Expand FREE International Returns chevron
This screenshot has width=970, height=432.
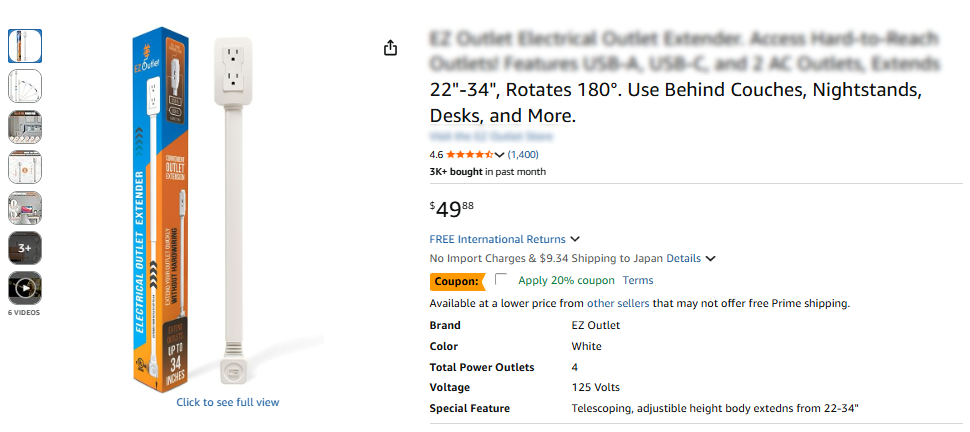(575, 240)
